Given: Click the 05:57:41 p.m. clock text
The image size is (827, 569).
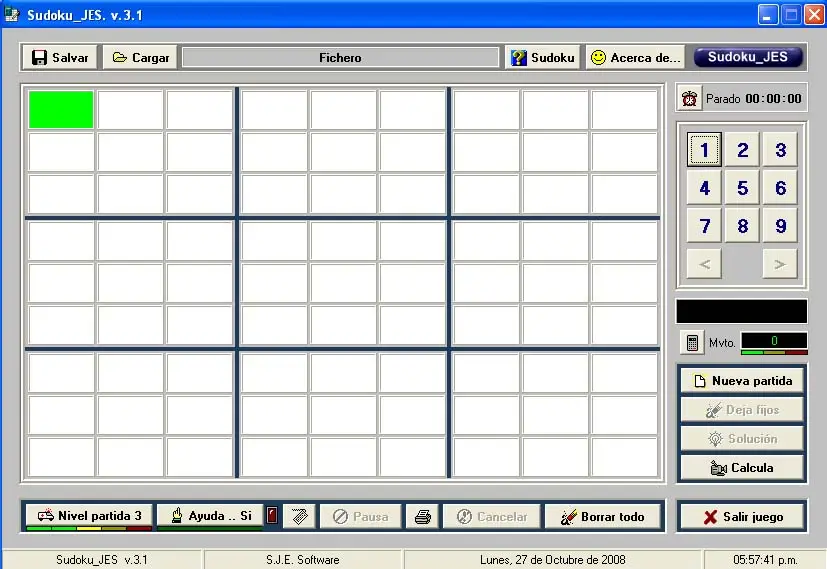Looking at the screenshot, I should (x=765, y=560).
